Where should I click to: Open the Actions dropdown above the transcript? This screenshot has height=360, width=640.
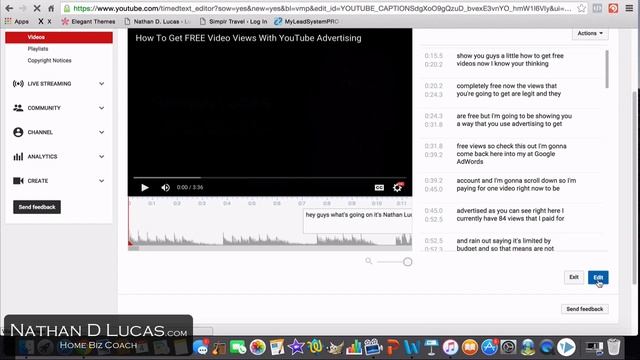click(590, 33)
